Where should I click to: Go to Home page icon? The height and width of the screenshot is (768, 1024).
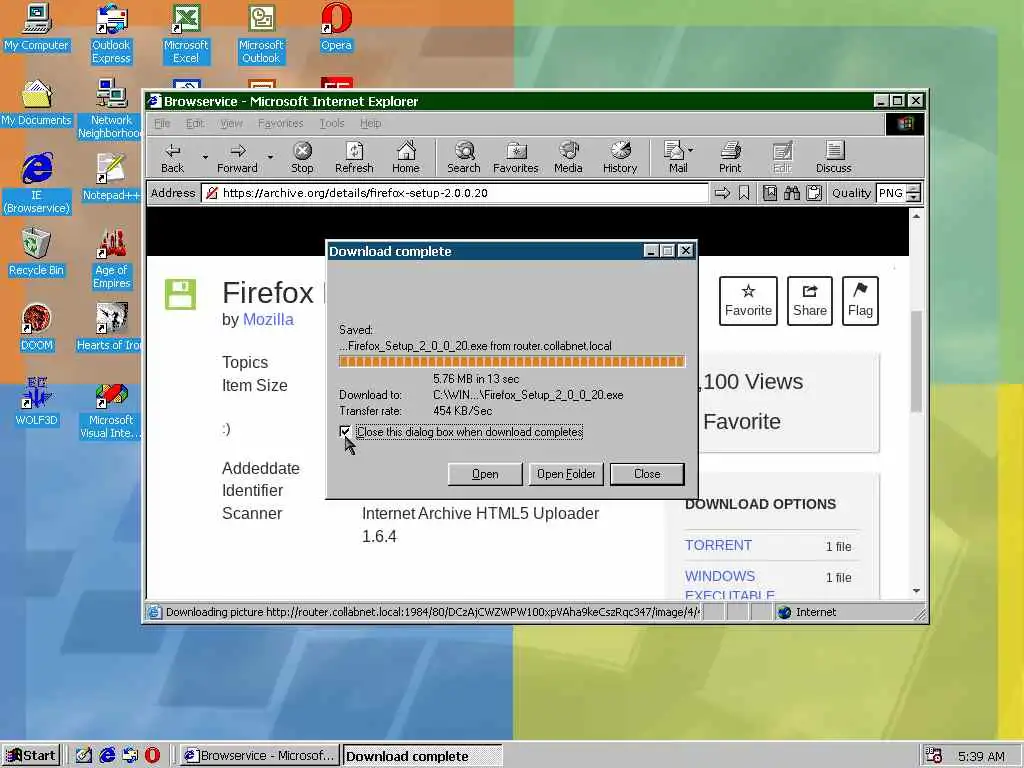(406, 157)
